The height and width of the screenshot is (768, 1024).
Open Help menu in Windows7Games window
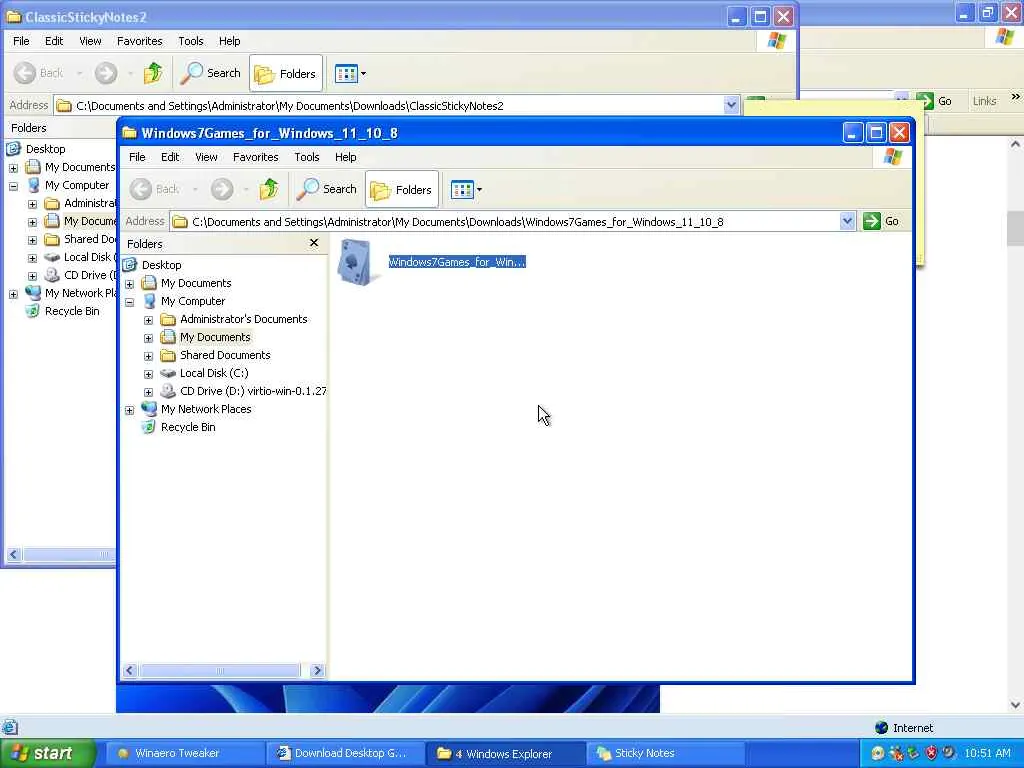tap(345, 157)
